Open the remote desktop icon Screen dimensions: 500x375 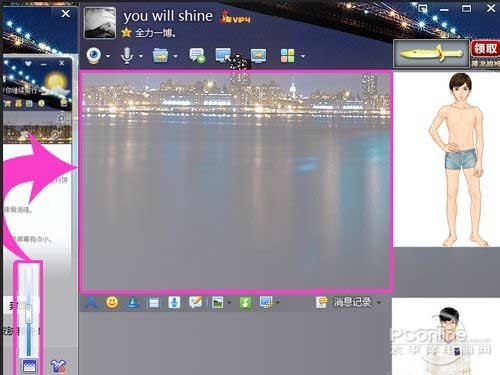pos(224,55)
